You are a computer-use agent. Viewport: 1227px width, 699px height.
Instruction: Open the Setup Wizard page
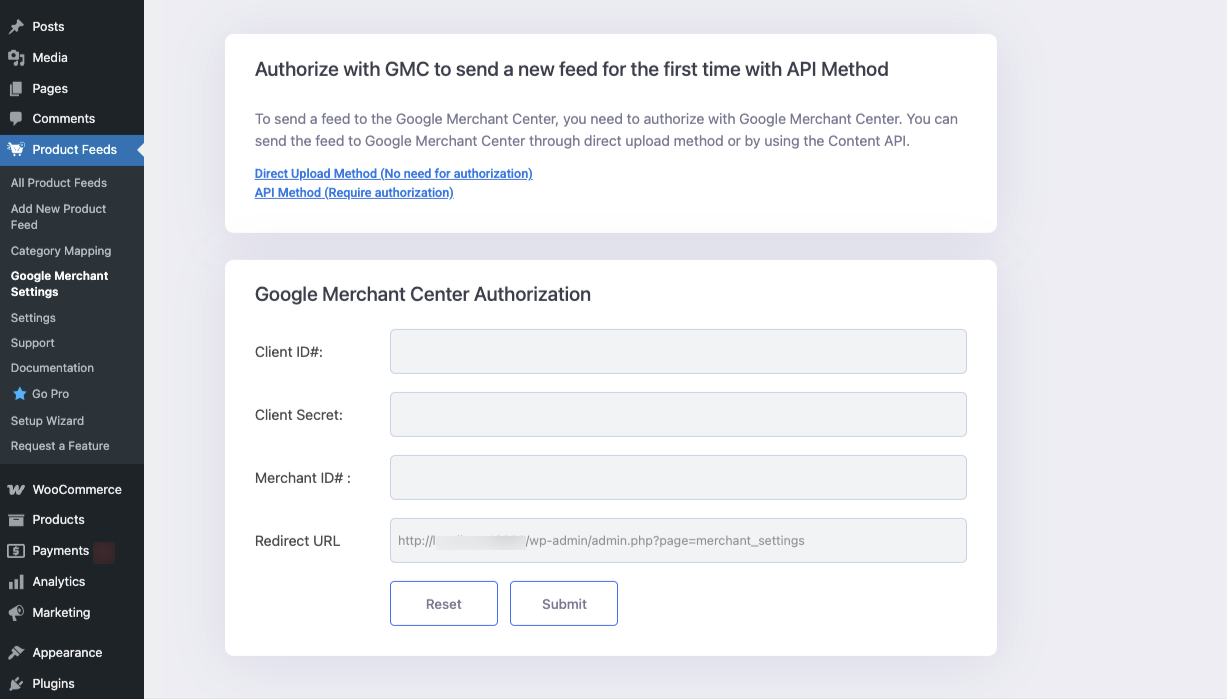[x=47, y=421]
